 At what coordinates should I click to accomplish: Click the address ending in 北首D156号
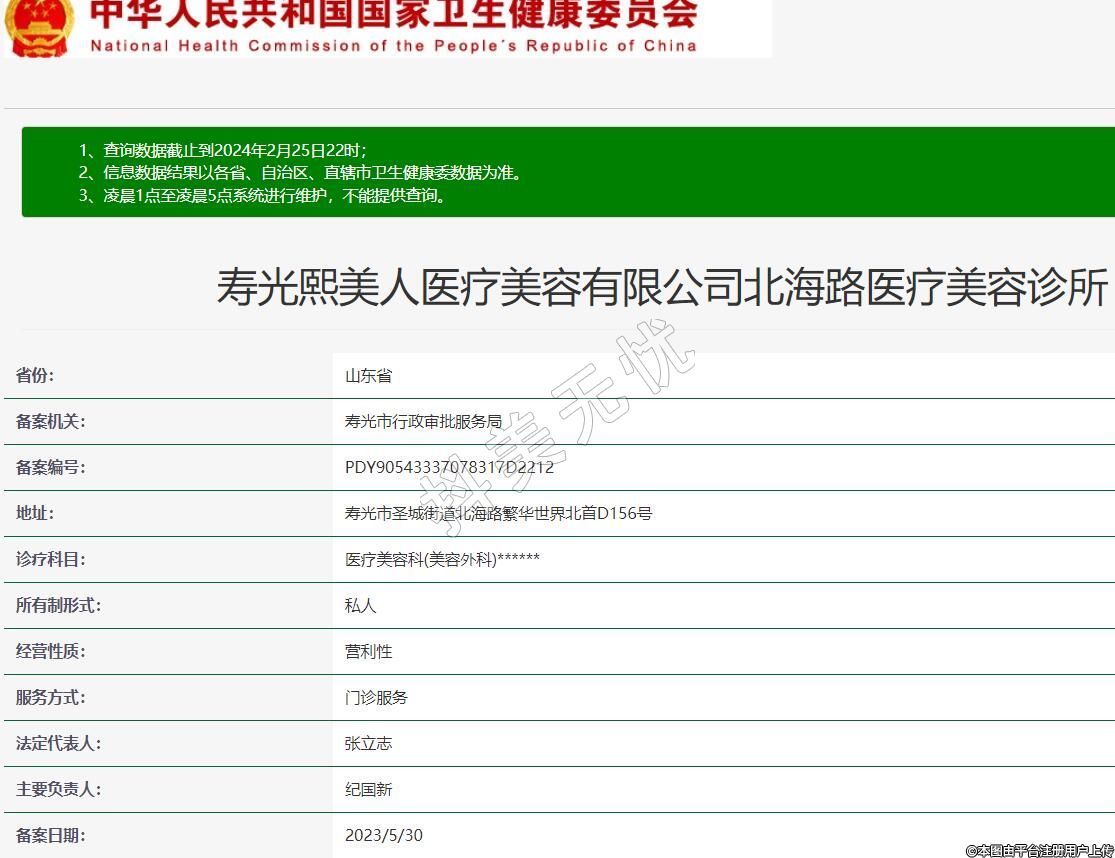point(498,513)
